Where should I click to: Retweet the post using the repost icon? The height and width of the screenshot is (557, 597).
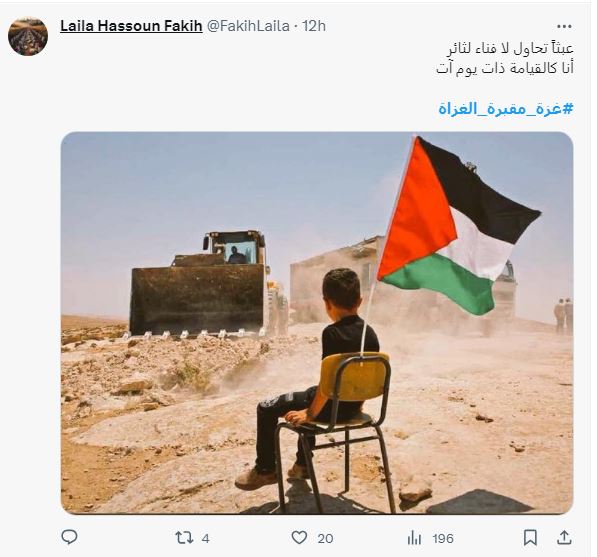coord(184,538)
